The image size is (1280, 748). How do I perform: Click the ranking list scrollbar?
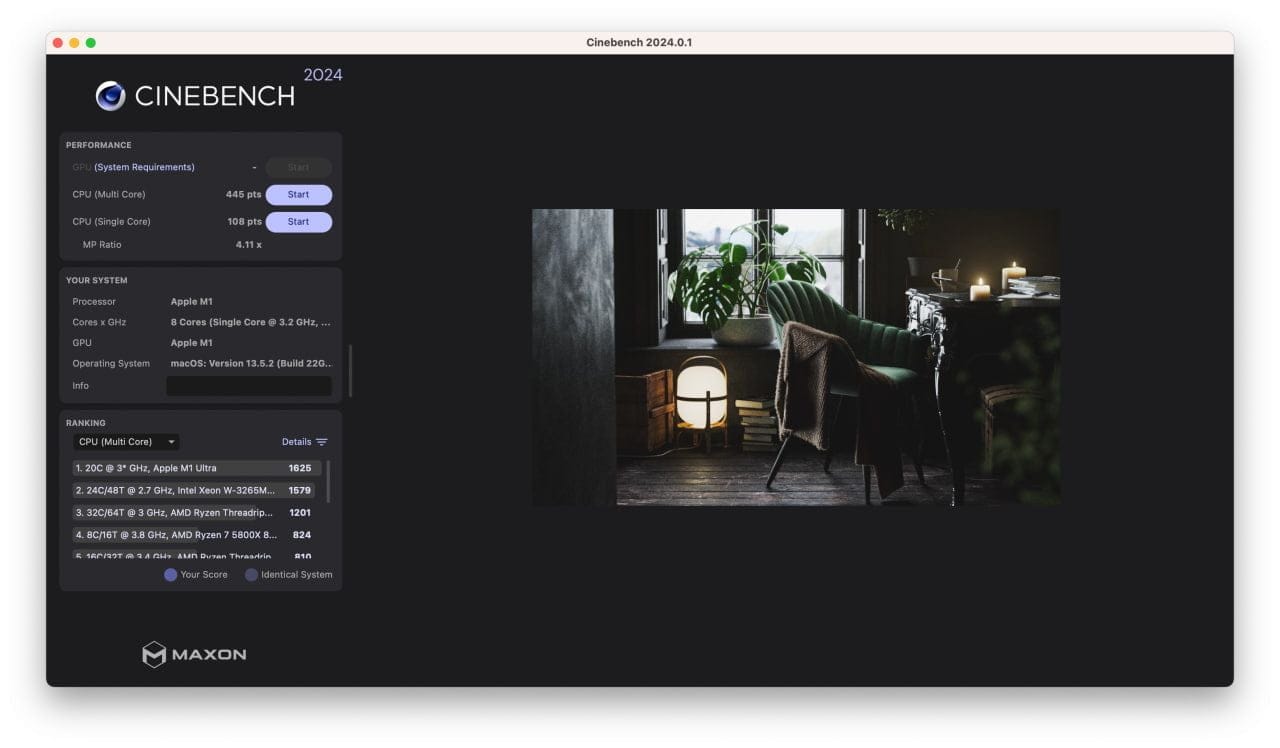click(x=329, y=481)
